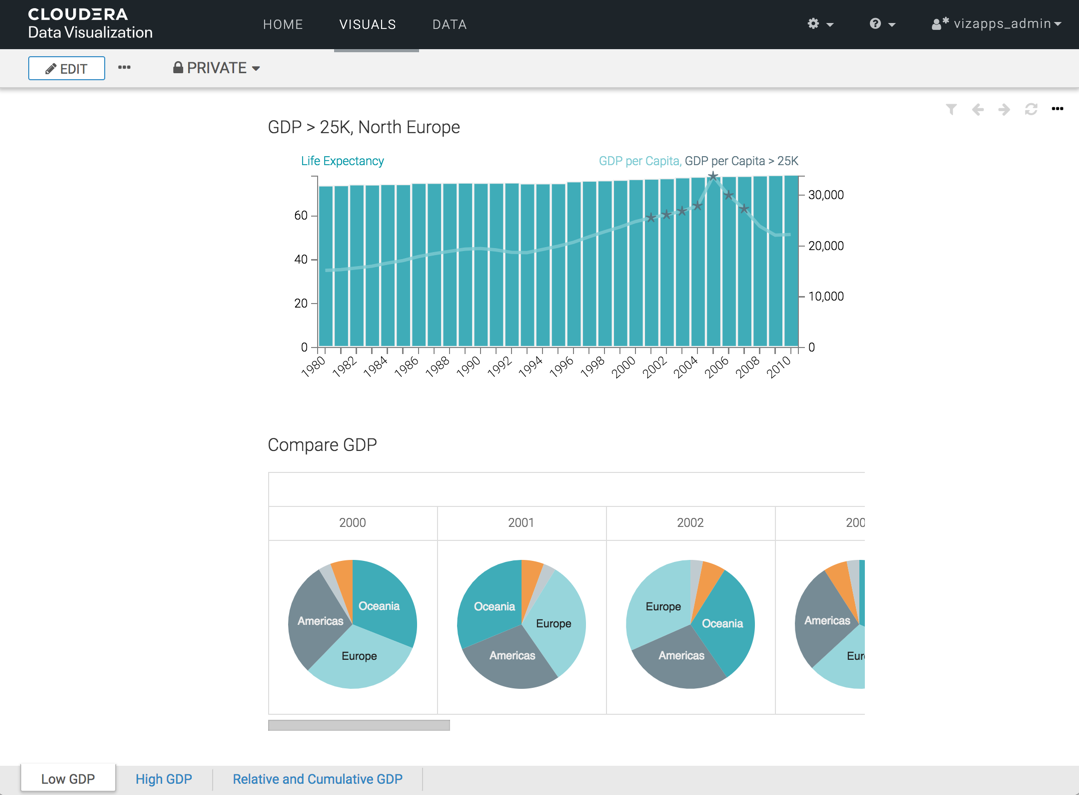The image size is (1079, 795).
Task: Open the settings gear menu
Action: (x=820, y=24)
